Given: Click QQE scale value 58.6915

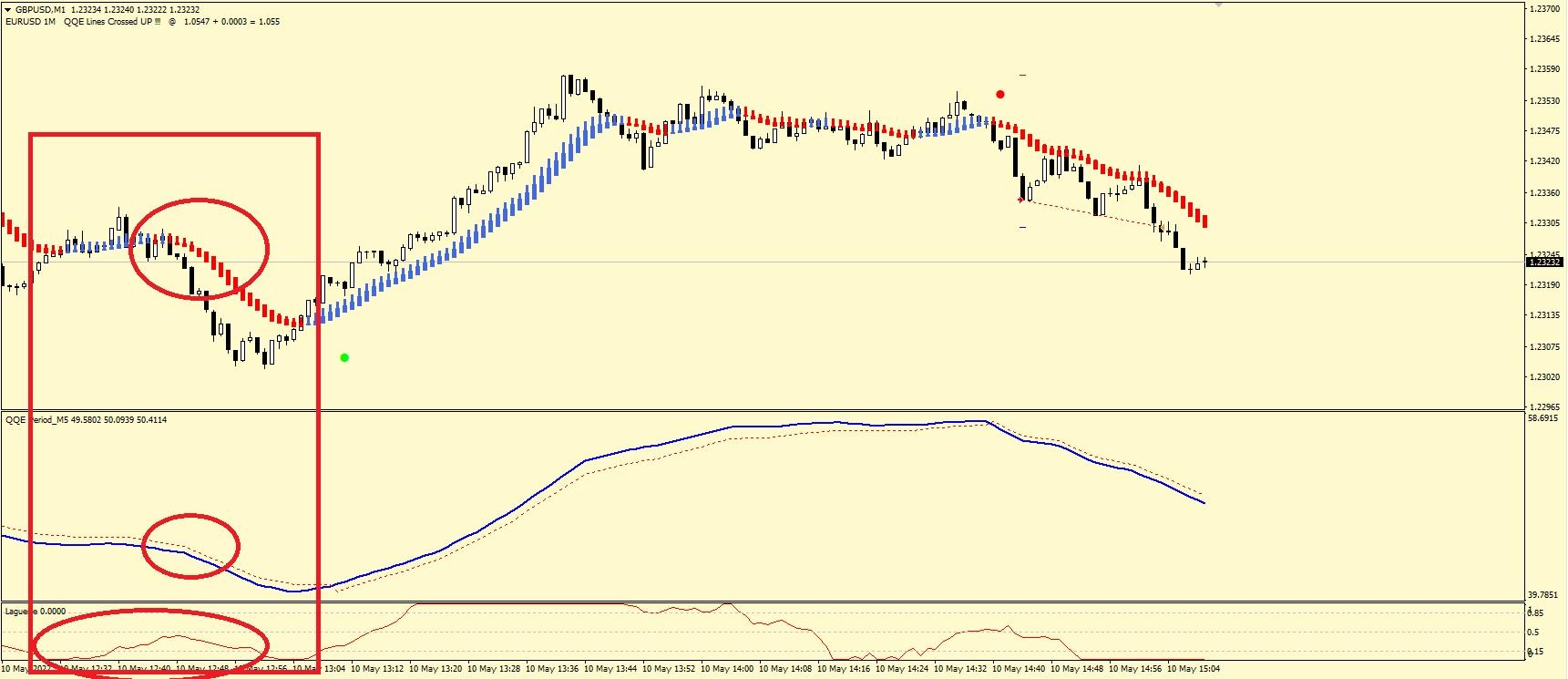Looking at the screenshot, I should [1542, 418].
